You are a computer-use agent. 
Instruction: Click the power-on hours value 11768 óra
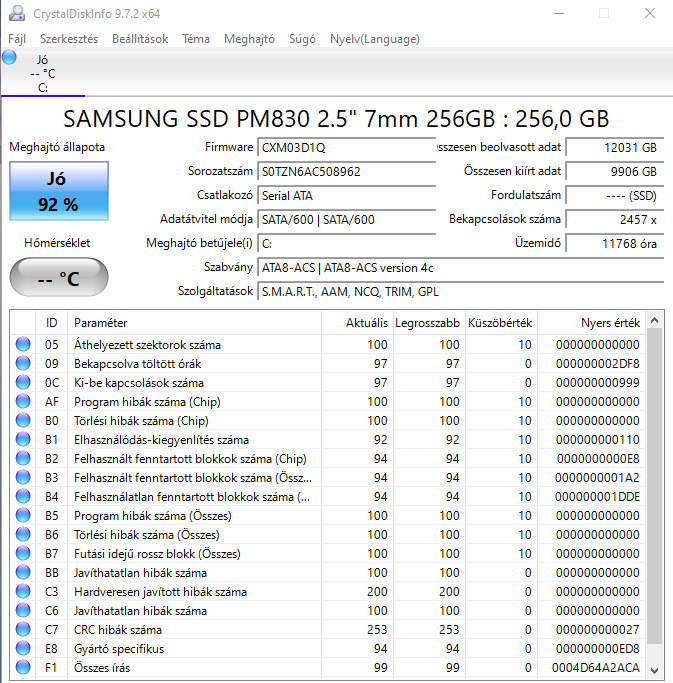coord(615,243)
